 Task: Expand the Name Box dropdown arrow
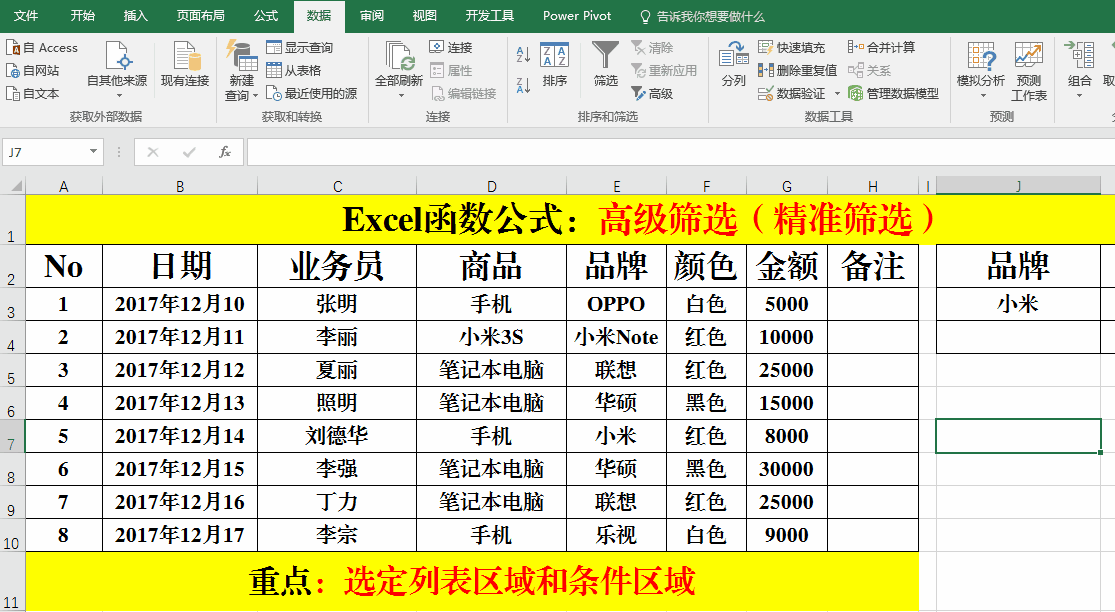pos(94,152)
